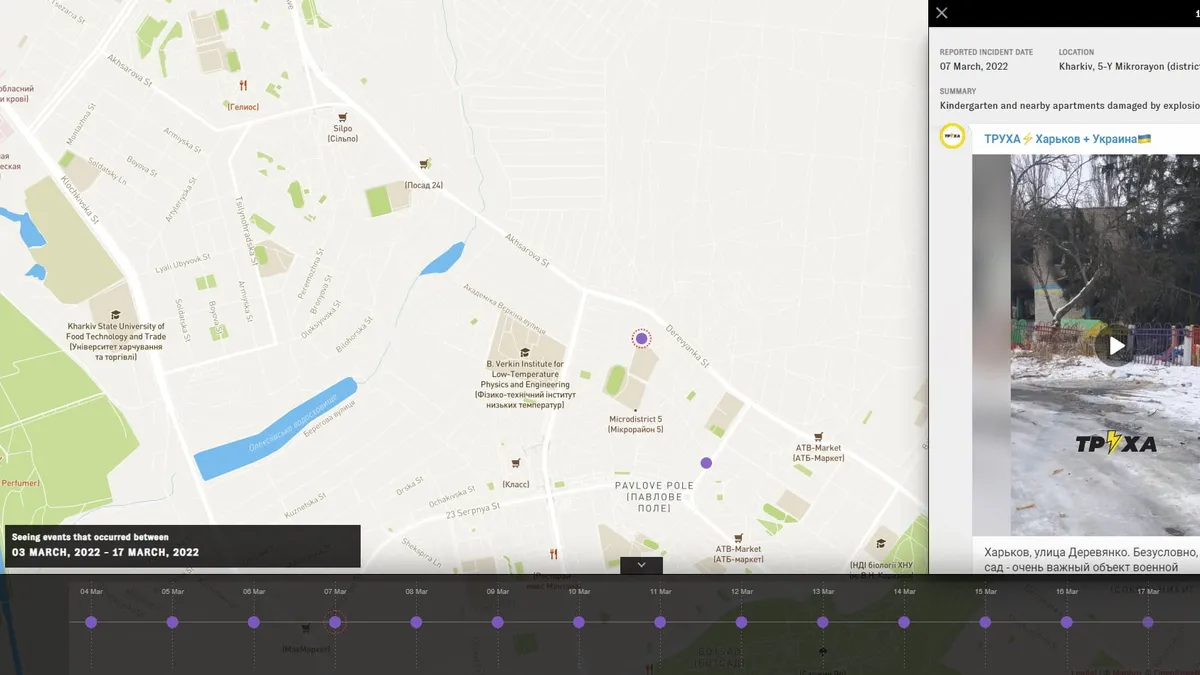
Task: Click the Posad 24 store icon
Action: pos(424,164)
